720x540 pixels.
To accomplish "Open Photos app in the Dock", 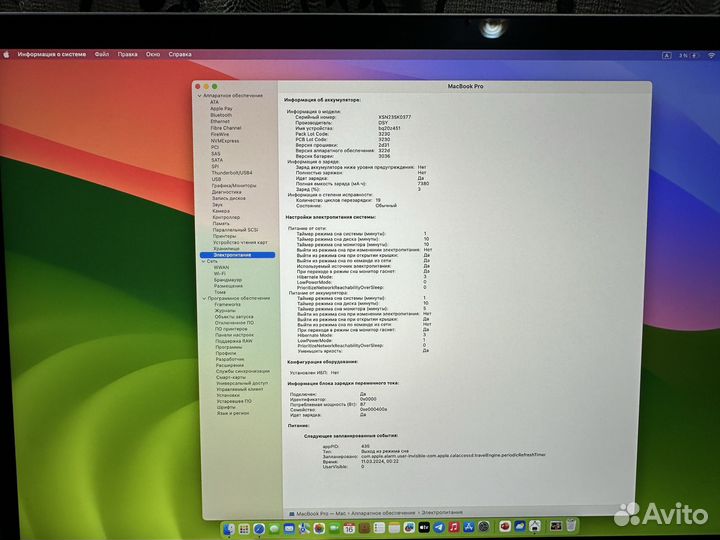I will coord(319,529).
